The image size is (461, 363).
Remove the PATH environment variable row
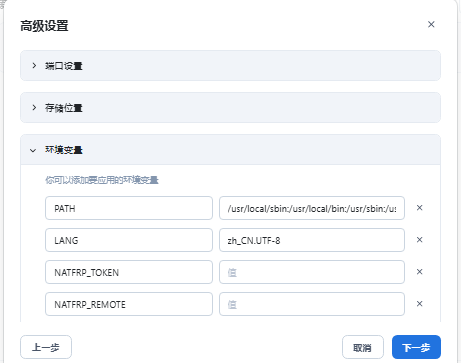tap(419, 208)
